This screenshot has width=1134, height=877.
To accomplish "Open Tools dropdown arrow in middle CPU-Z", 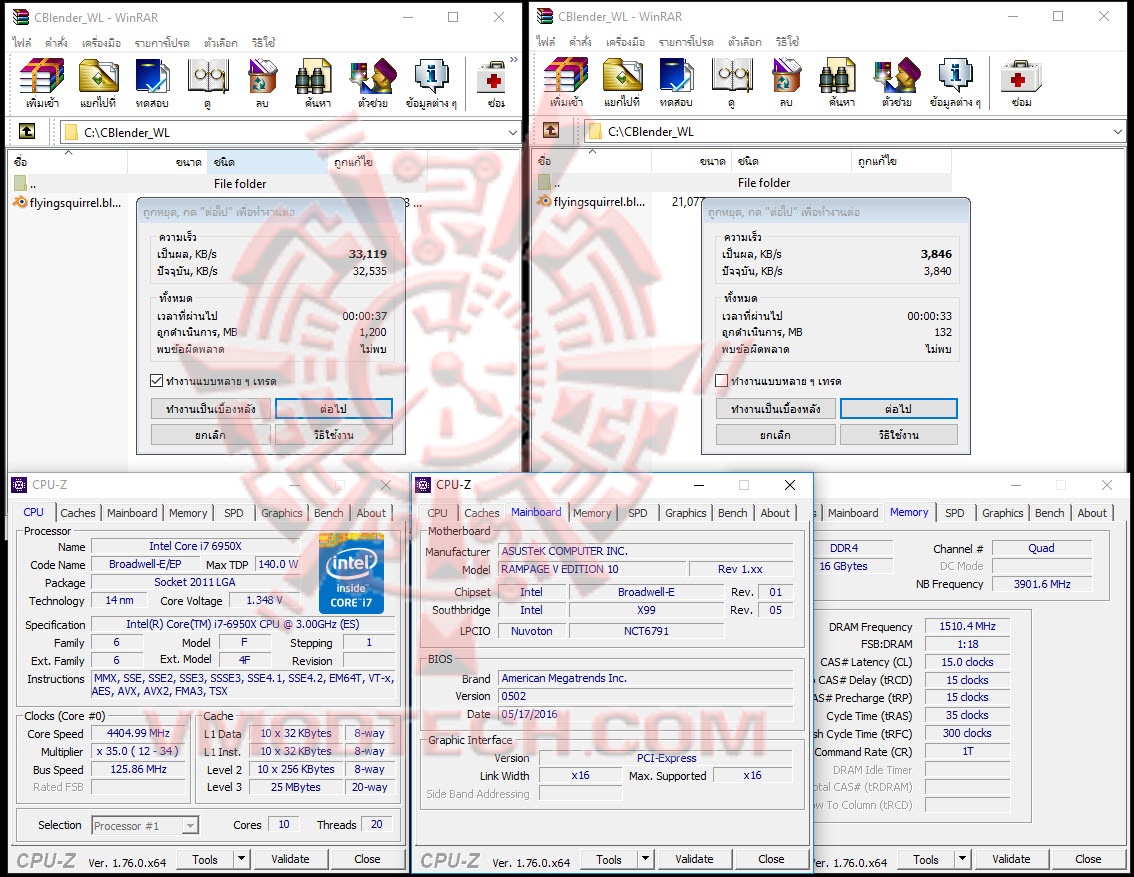I will tap(646, 859).
